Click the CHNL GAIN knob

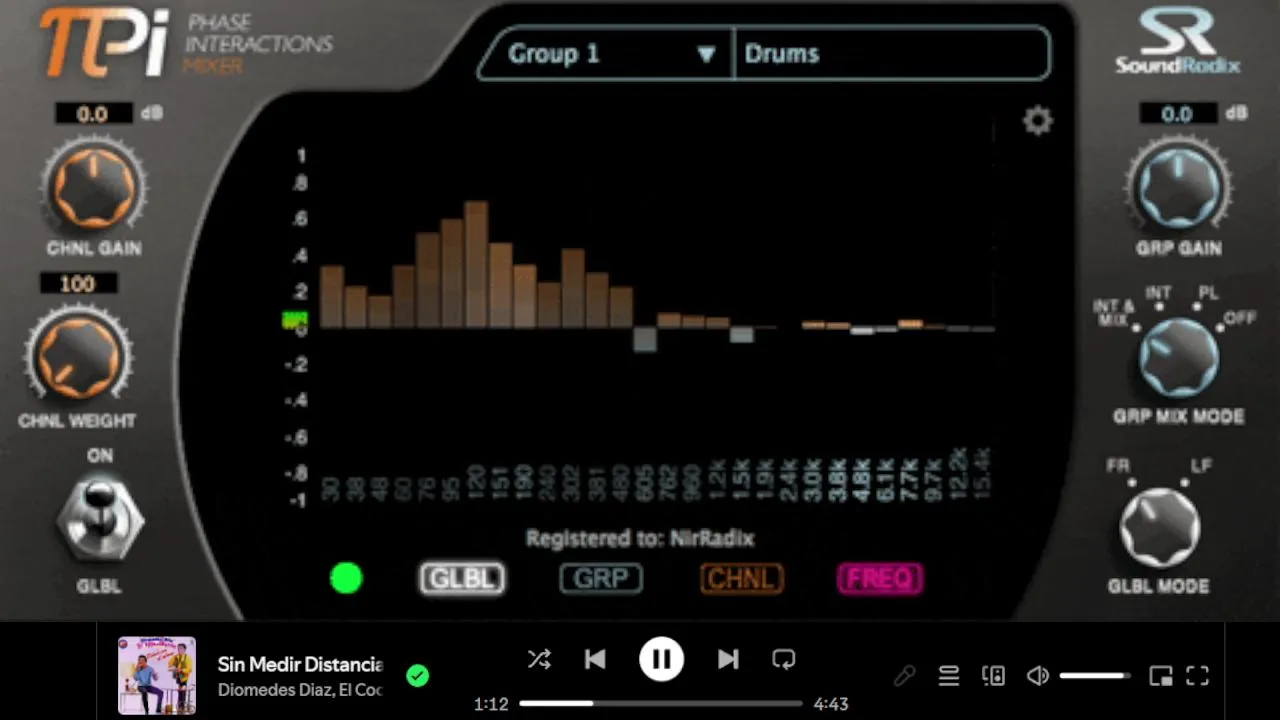[94, 187]
